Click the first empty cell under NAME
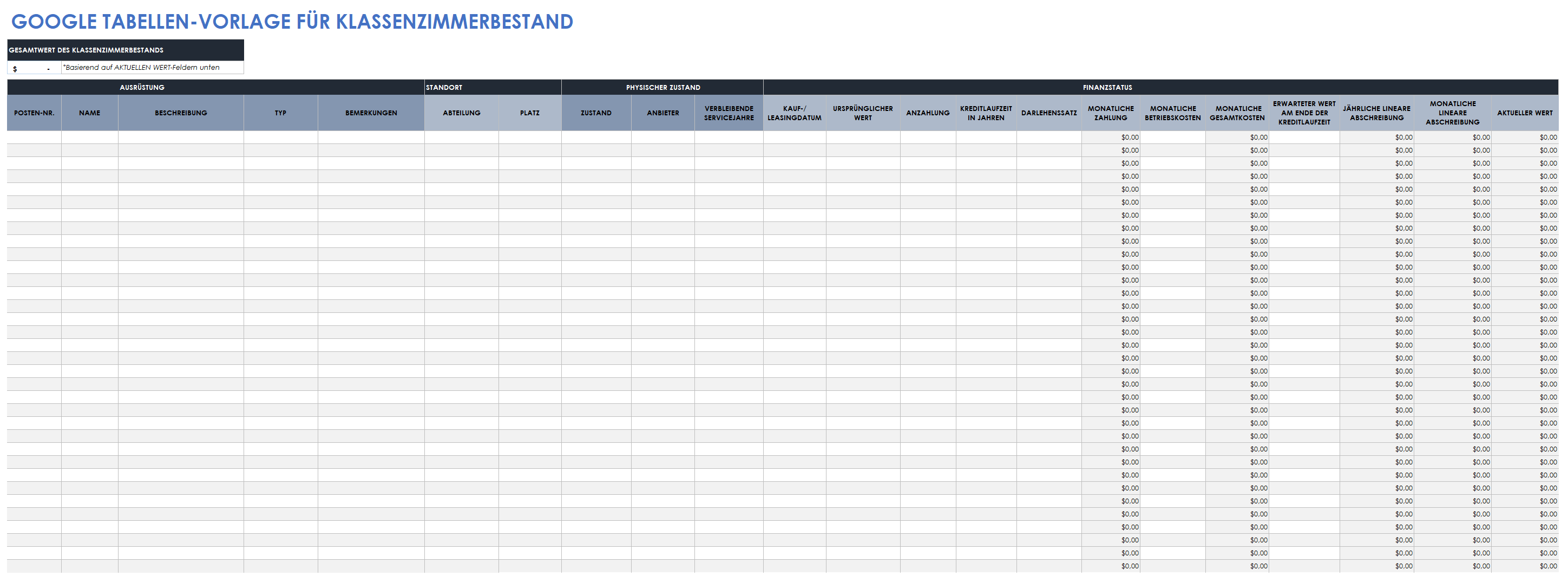Image resolution: width=1568 pixels, height=576 pixels. pyautogui.click(x=89, y=138)
